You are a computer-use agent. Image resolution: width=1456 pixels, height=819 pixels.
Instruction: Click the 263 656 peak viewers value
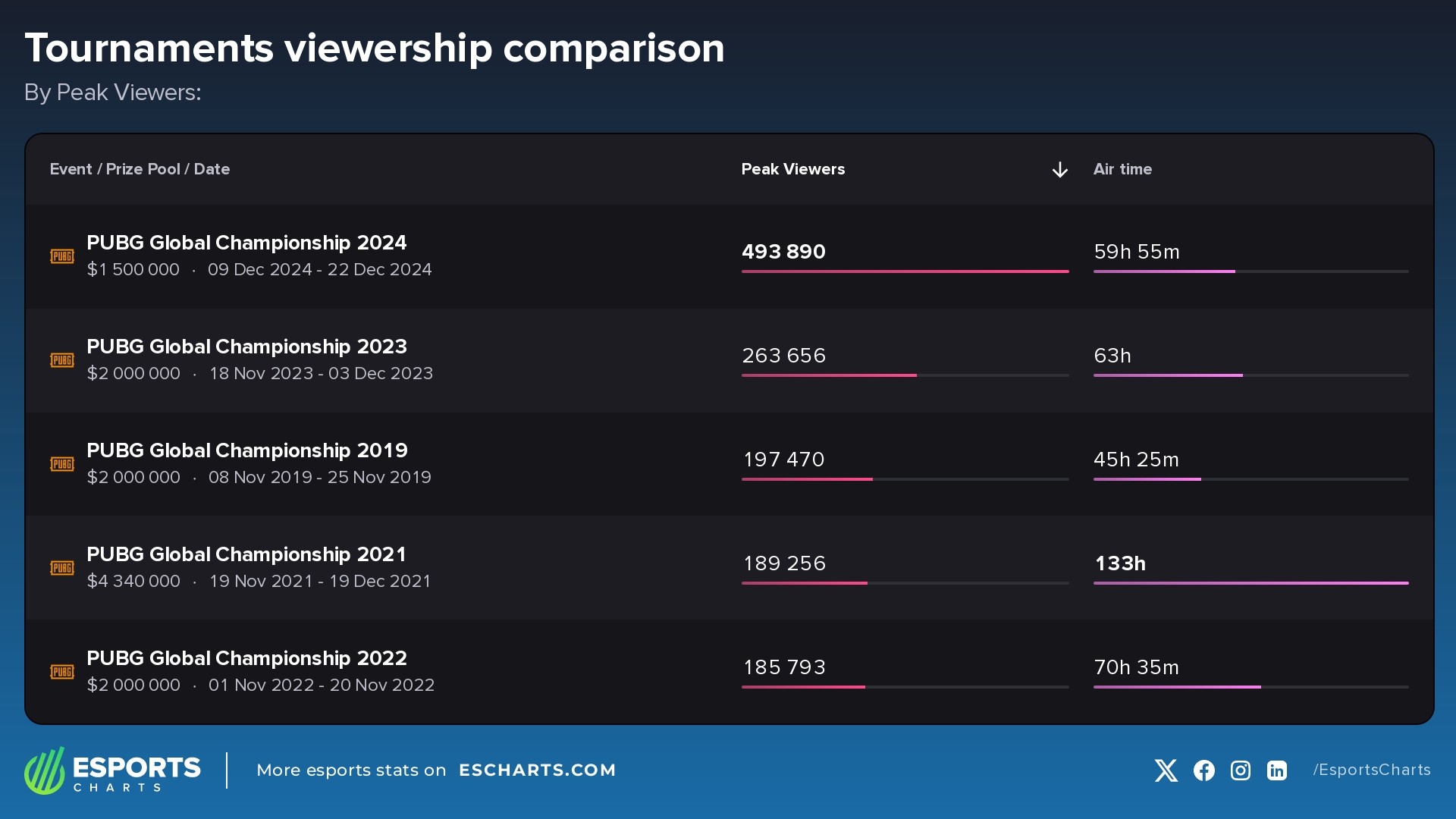[783, 356]
